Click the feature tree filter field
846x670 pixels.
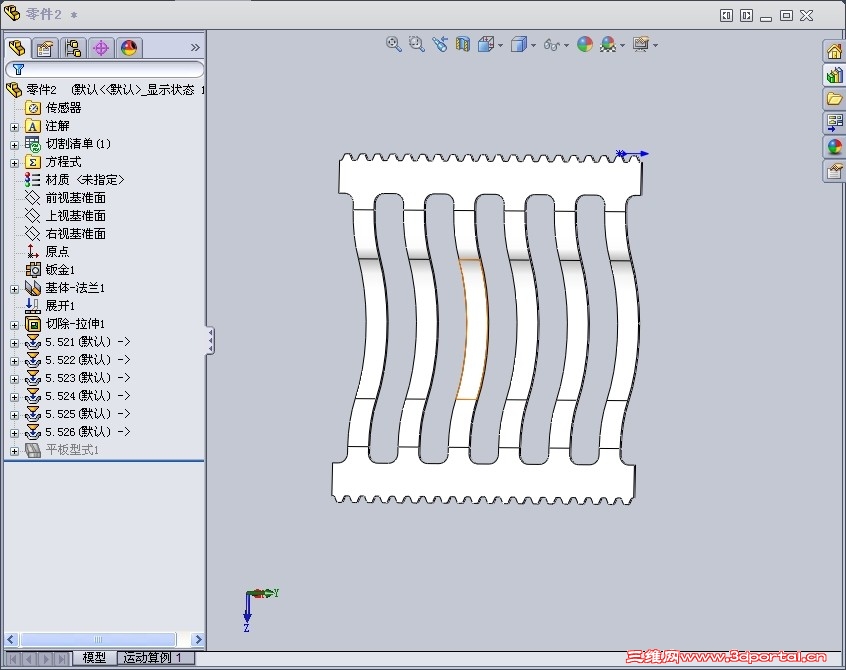(x=105, y=69)
